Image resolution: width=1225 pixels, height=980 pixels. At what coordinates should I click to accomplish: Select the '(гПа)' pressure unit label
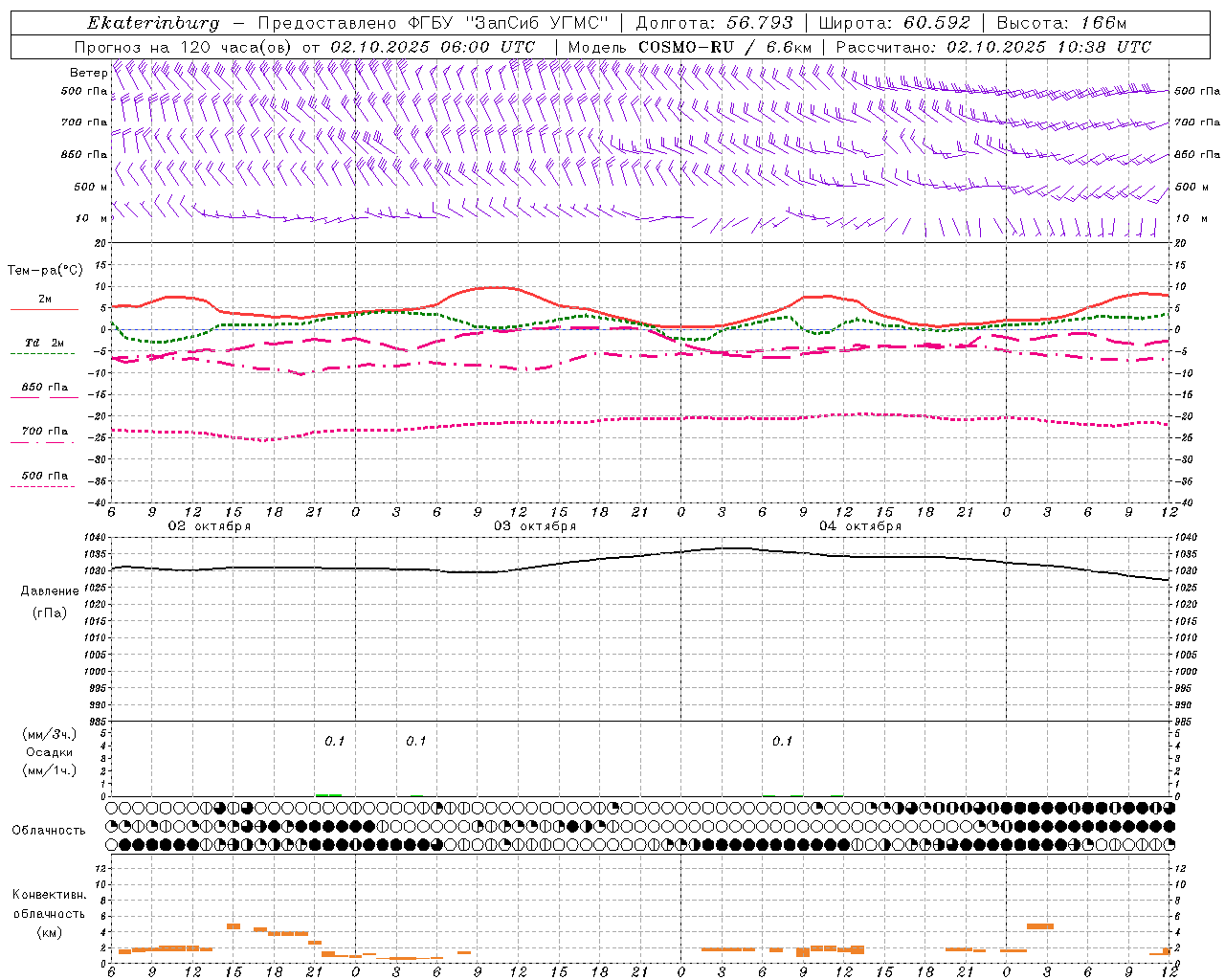click(50, 612)
